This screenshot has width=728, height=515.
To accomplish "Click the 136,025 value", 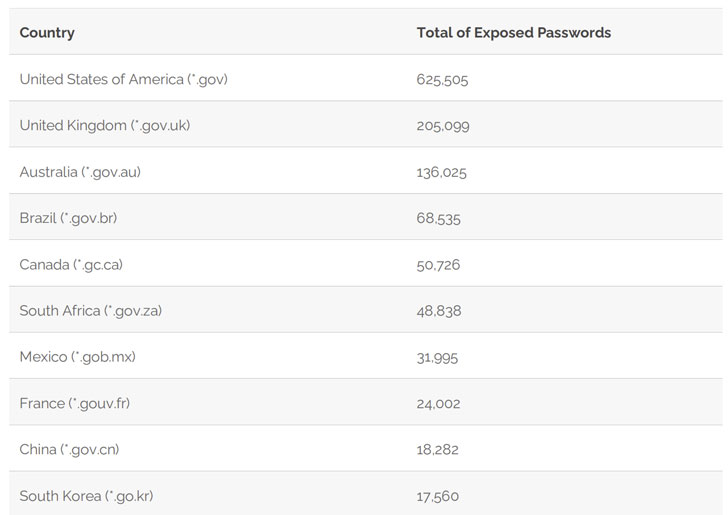I will click(x=441, y=172).
